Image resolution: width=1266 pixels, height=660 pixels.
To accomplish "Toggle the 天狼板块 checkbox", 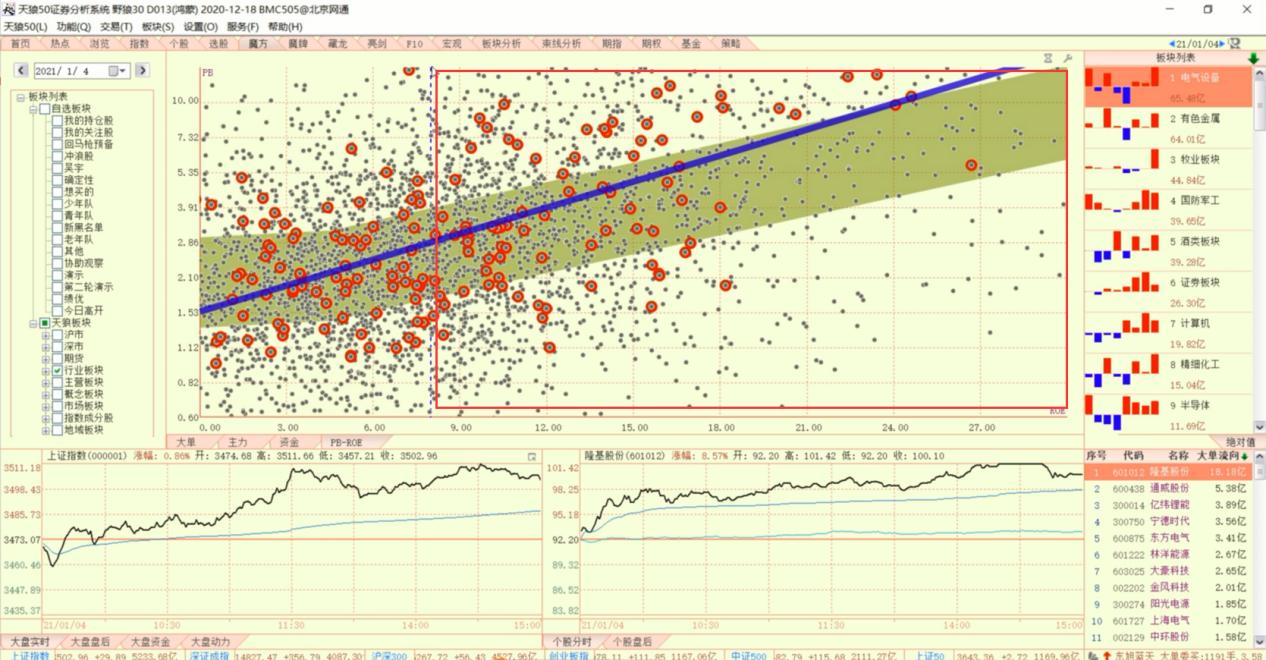I will (x=45, y=323).
